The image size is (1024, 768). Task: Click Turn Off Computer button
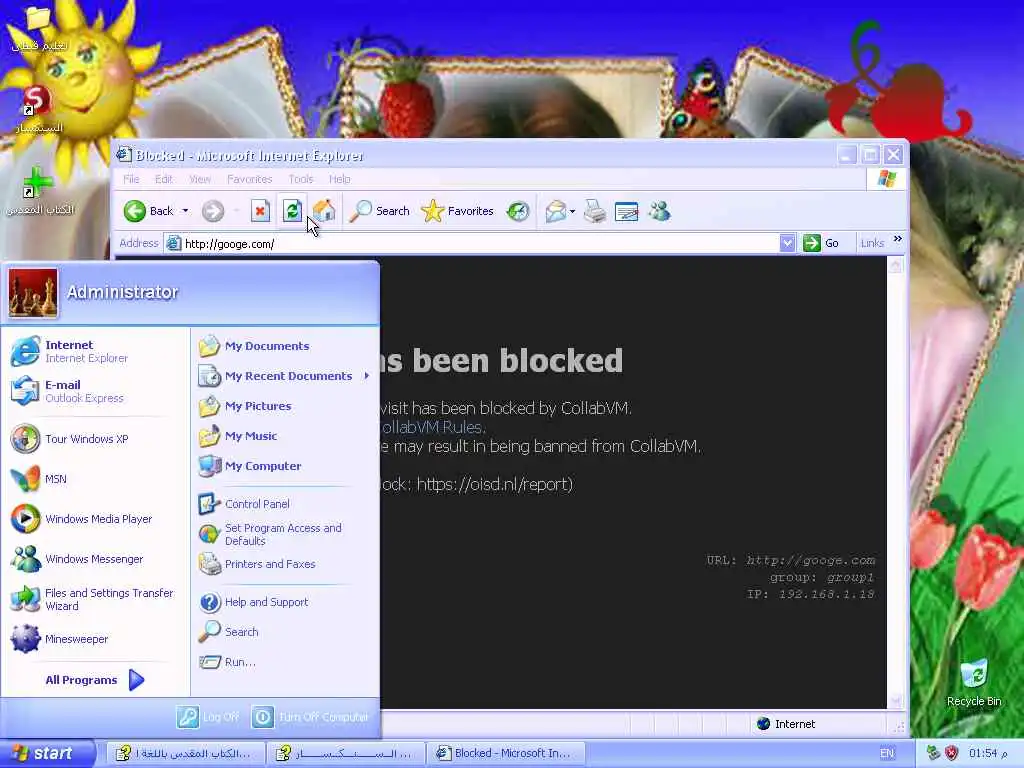pyautogui.click(x=310, y=717)
